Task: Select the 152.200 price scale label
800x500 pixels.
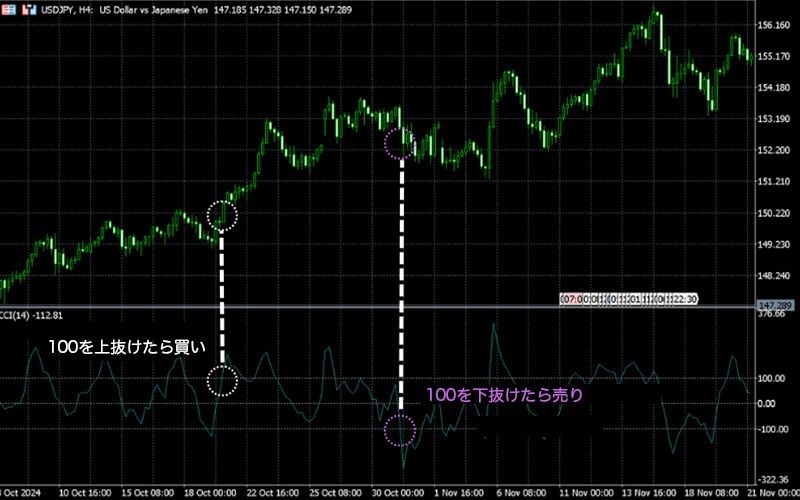Action: point(774,151)
